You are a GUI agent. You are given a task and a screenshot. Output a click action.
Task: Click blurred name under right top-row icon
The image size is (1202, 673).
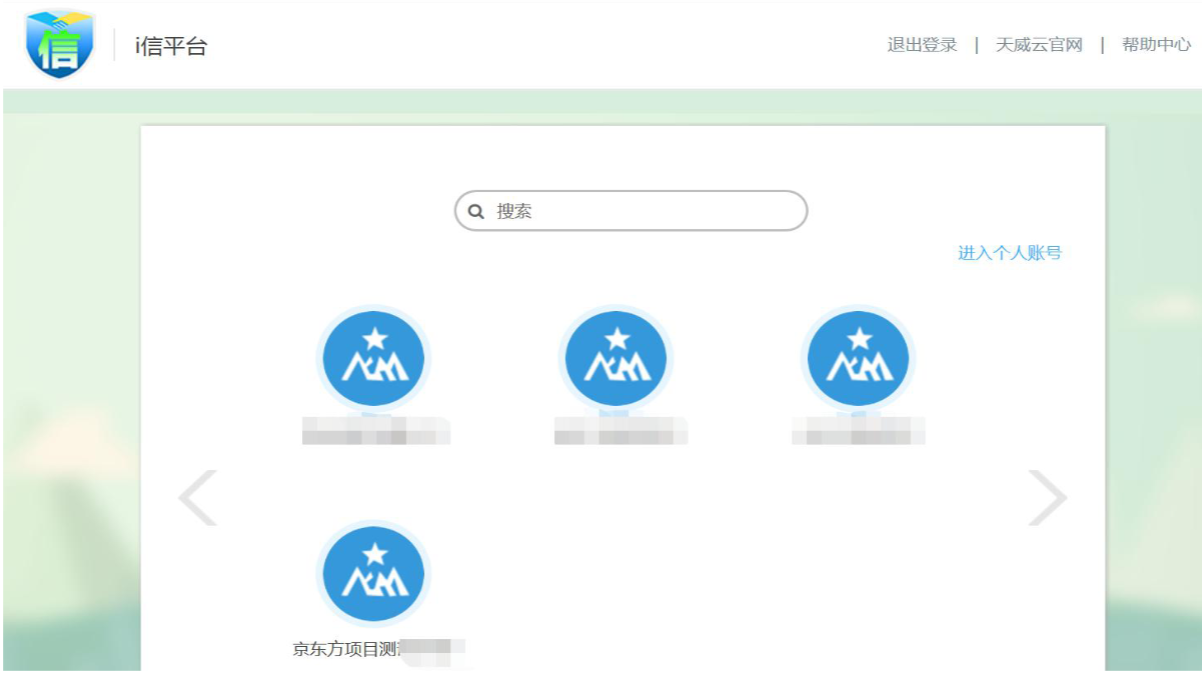858,431
